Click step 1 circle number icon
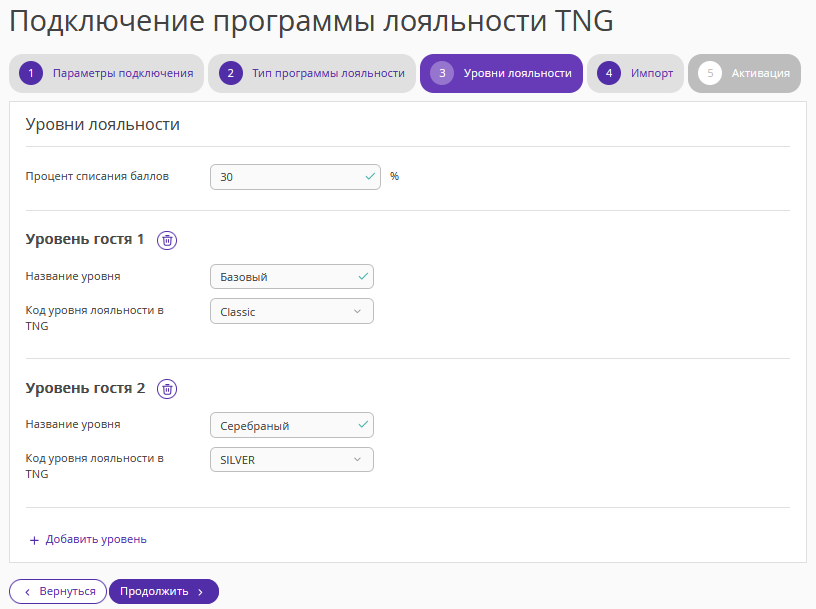816x609 pixels. [x=31, y=73]
